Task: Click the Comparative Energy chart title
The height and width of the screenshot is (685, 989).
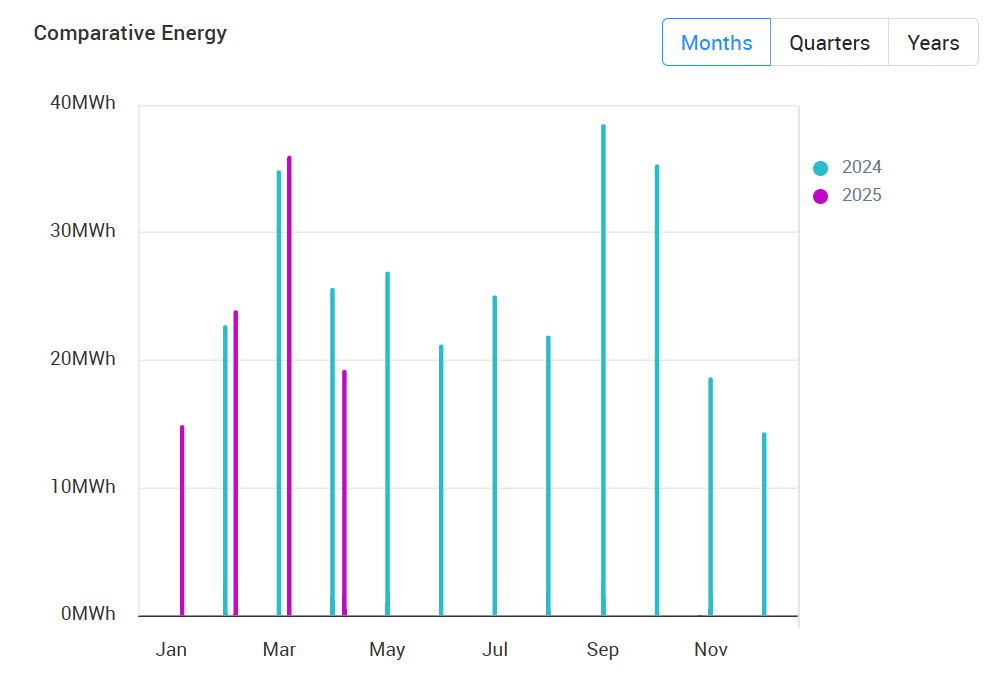Action: click(130, 33)
